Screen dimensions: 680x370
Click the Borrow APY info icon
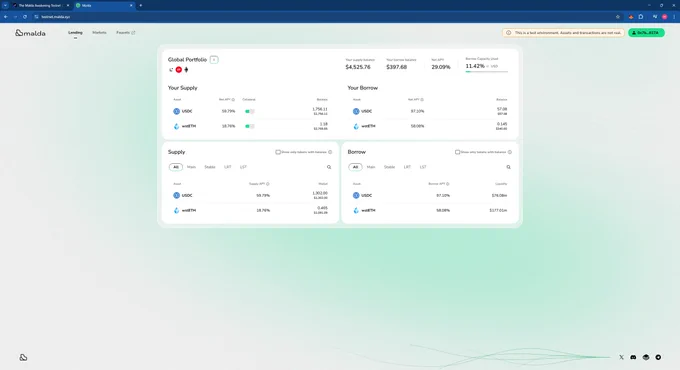click(x=448, y=184)
